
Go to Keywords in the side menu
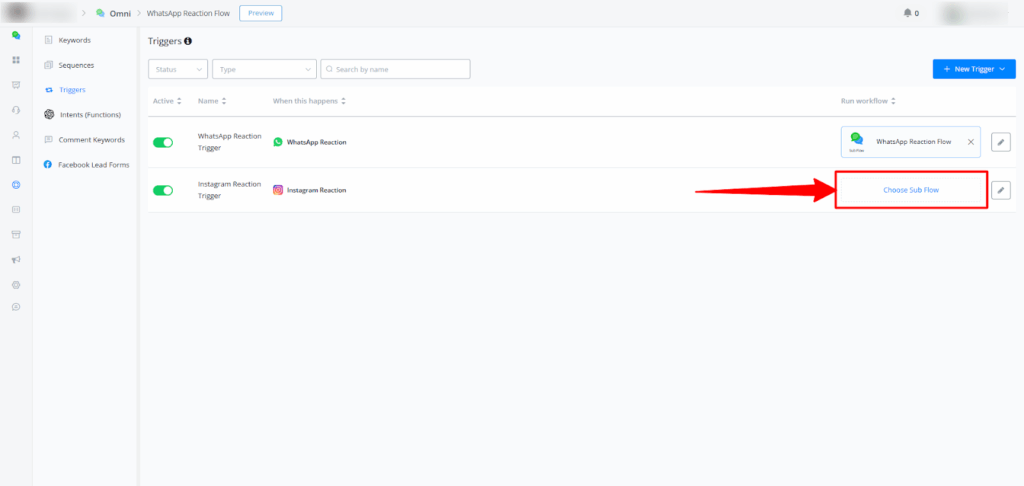pyautogui.click(x=75, y=40)
